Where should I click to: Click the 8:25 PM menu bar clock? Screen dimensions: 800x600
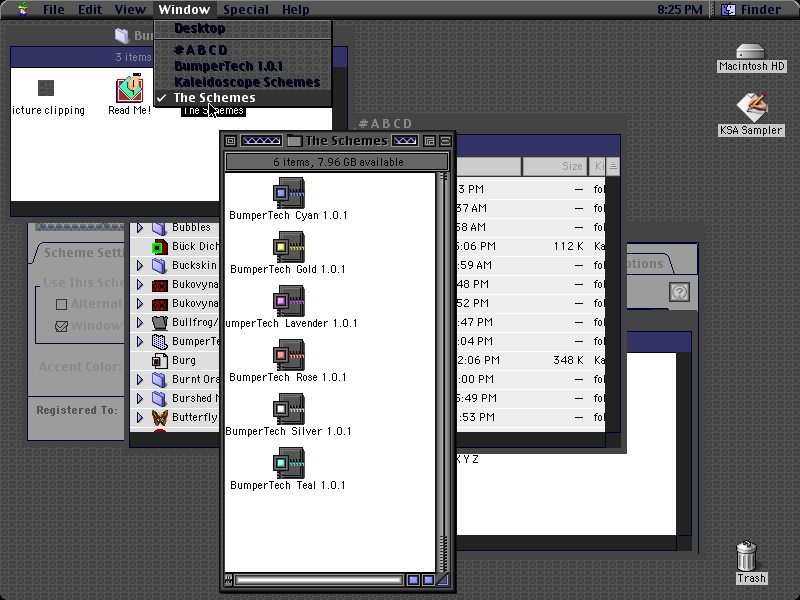679,9
